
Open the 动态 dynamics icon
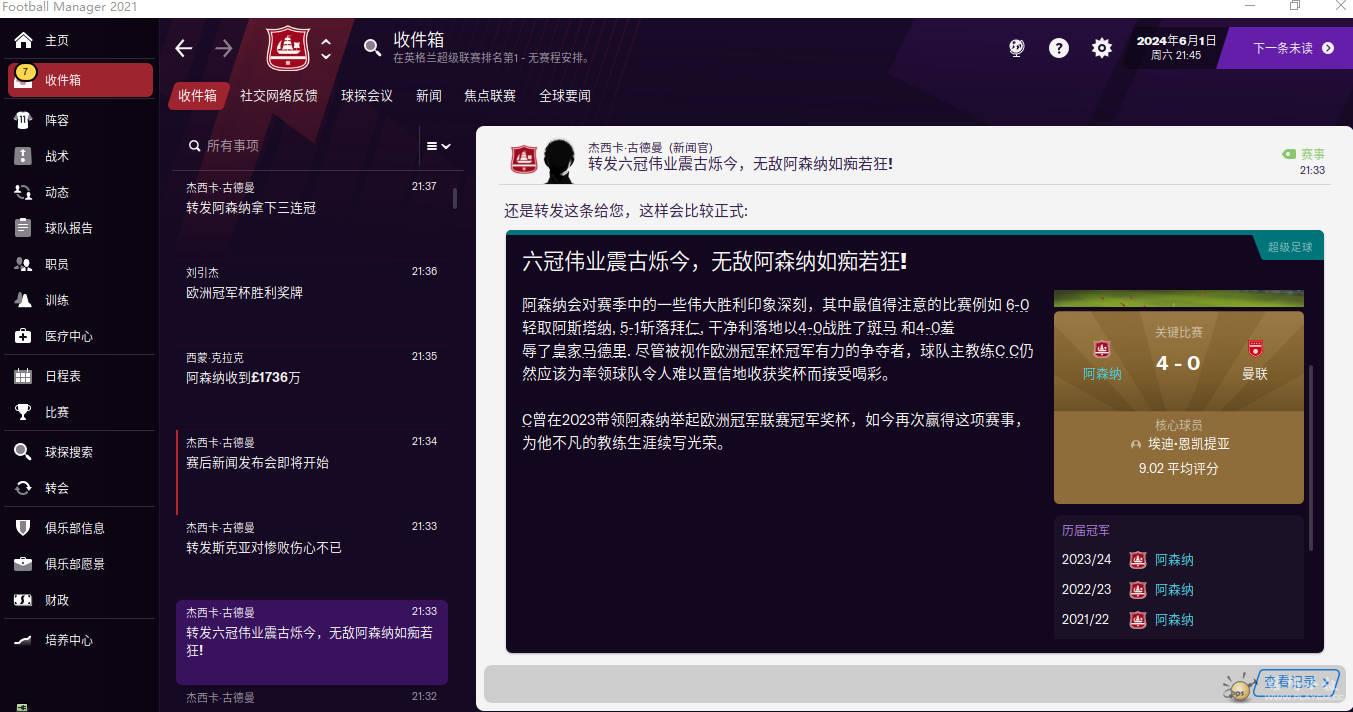[x=23, y=192]
